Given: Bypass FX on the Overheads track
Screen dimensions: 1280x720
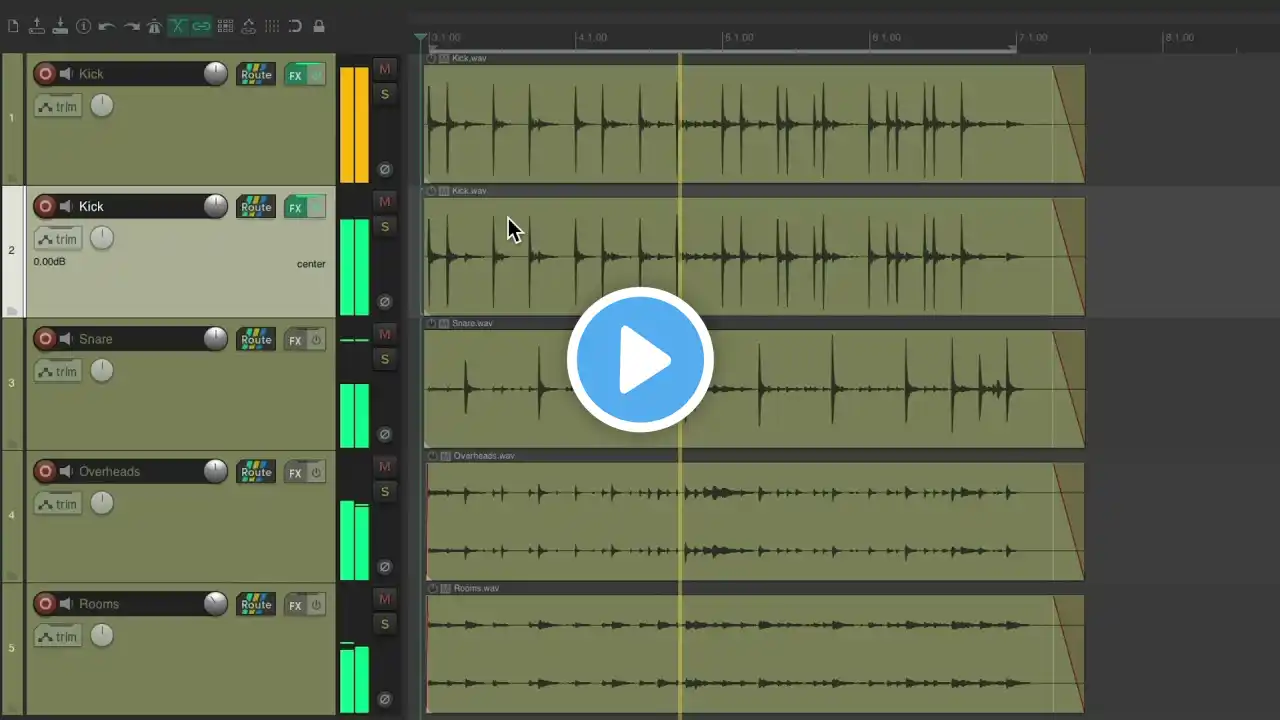Looking at the screenshot, I should click(316, 473).
